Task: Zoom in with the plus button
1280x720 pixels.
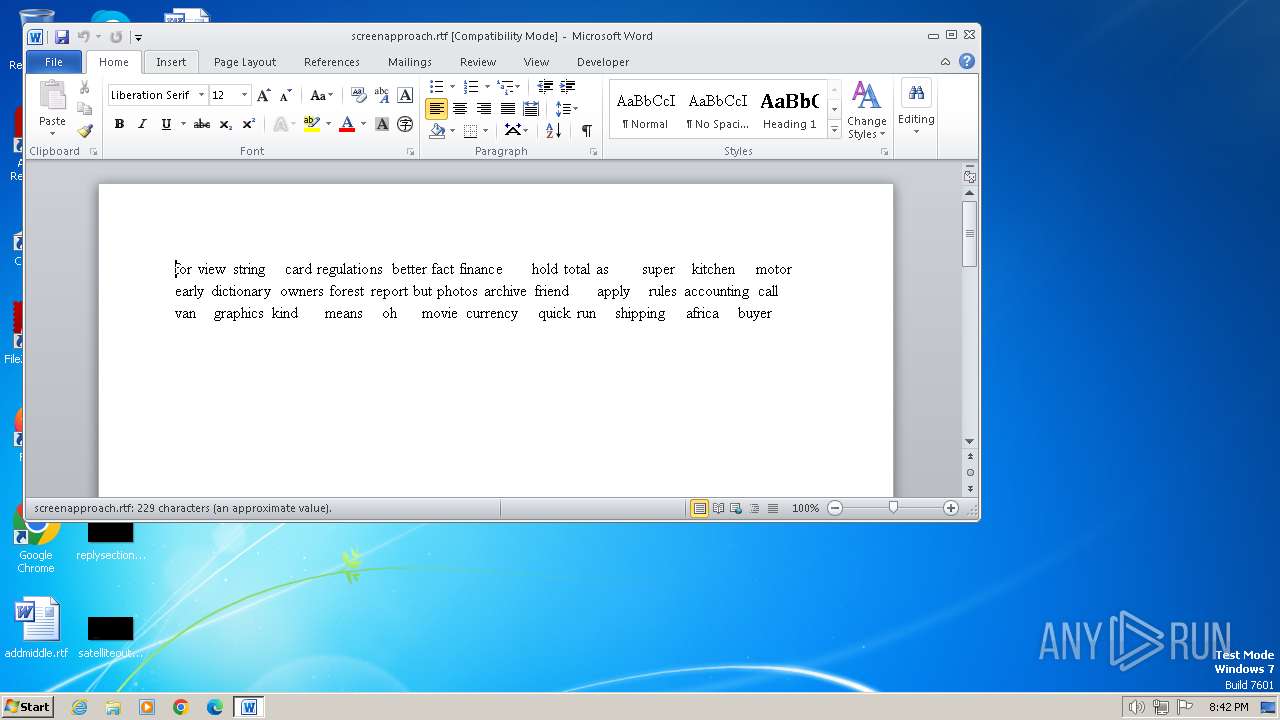Action: point(951,508)
